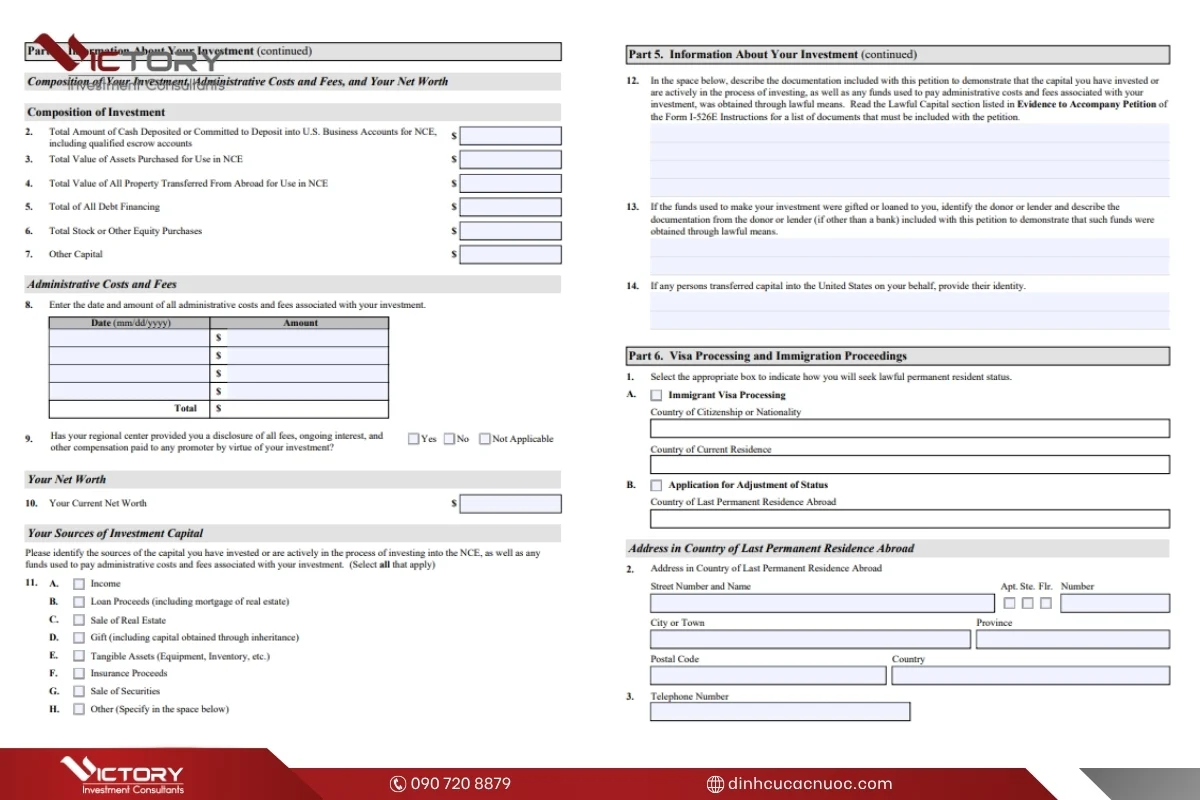Select Application for Adjustment of Status checkbox
The height and width of the screenshot is (800, 1200).
tap(656, 485)
